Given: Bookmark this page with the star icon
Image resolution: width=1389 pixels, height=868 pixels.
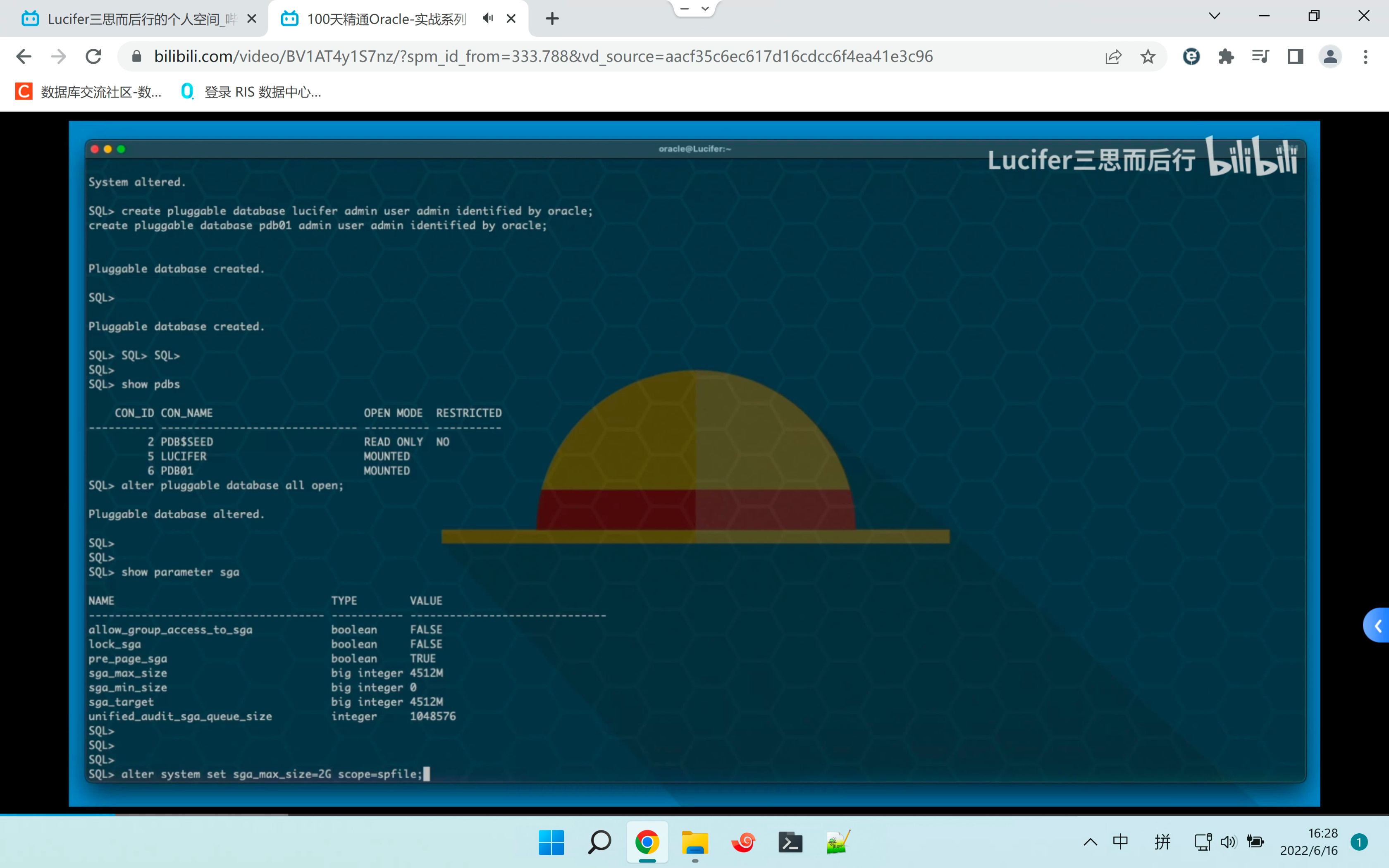Looking at the screenshot, I should coord(1148,56).
